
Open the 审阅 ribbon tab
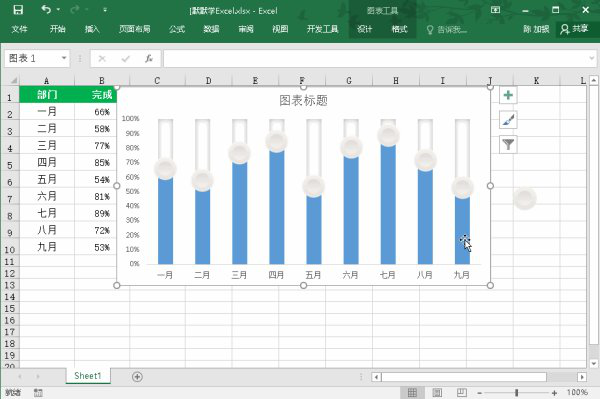(x=246, y=29)
